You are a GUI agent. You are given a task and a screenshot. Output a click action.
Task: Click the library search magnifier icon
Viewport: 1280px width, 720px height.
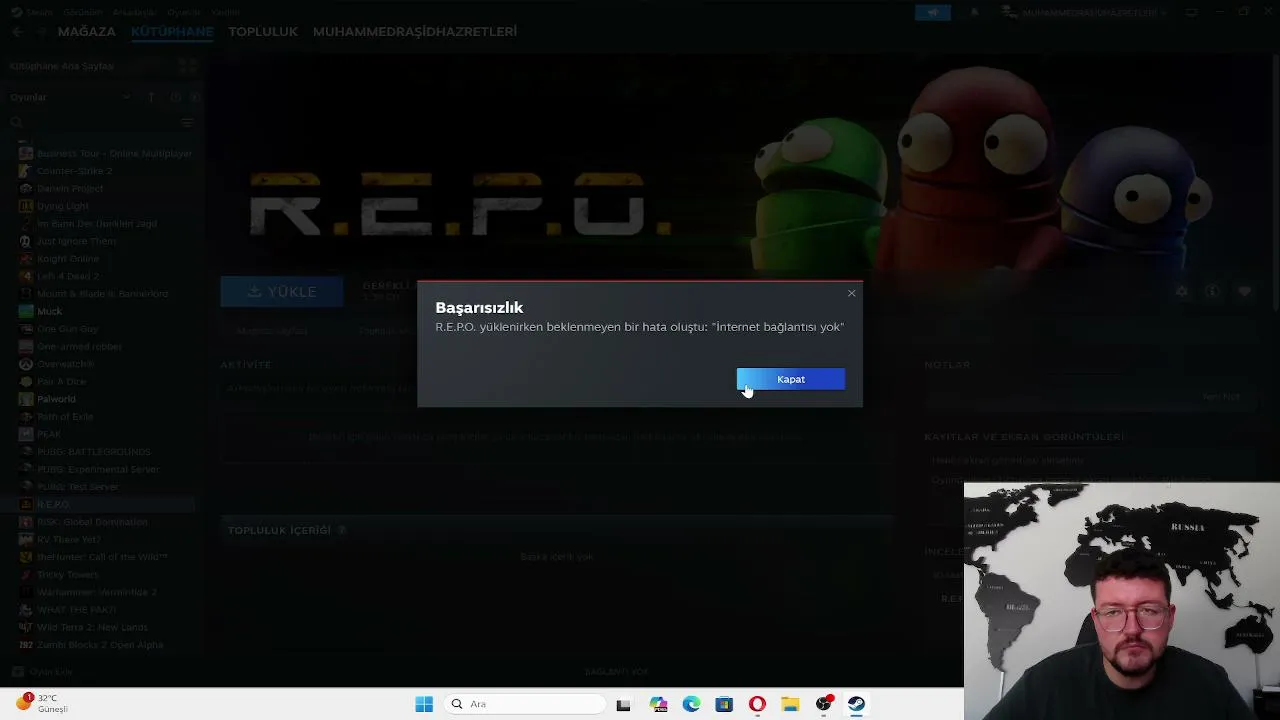tap(16, 122)
